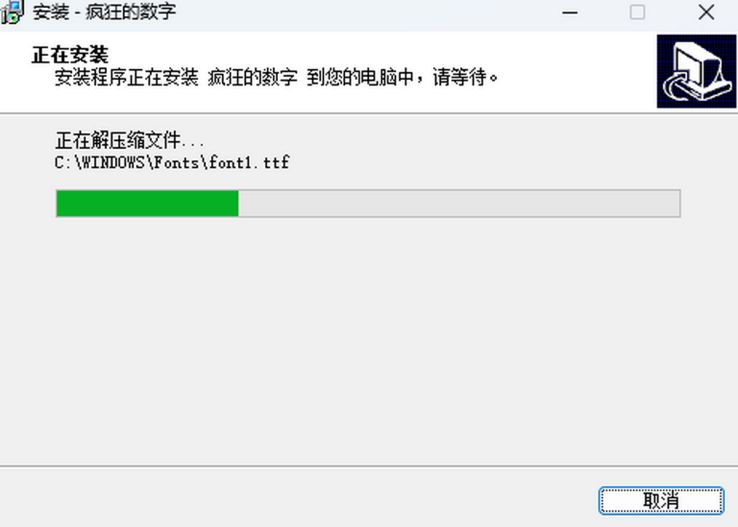Click the green filled part of the progress bar
738x527 pixels.
147,203
